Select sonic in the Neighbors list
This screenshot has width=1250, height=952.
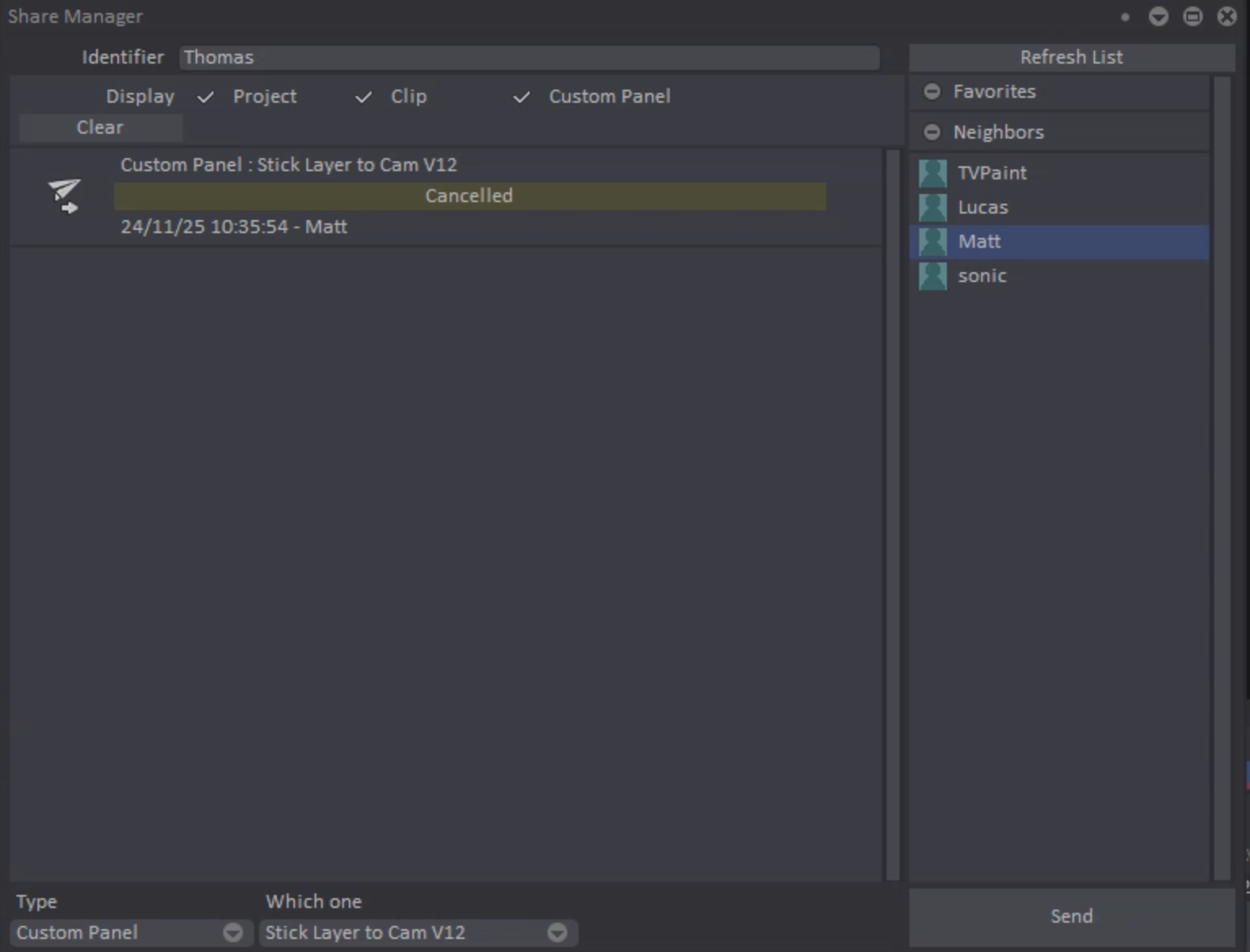pyautogui.click(x=983, y=275)
